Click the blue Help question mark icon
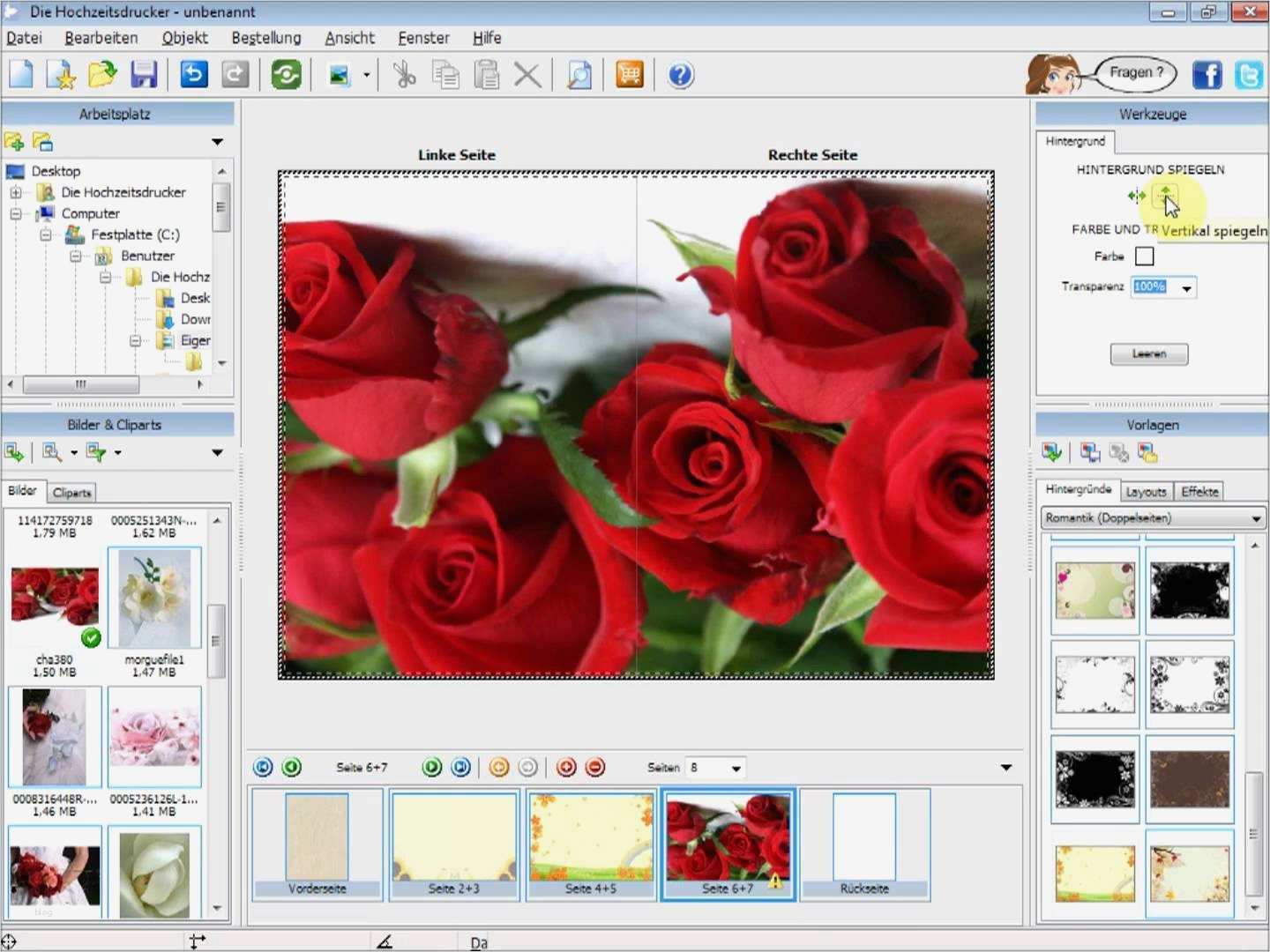 tap(680, 75)
